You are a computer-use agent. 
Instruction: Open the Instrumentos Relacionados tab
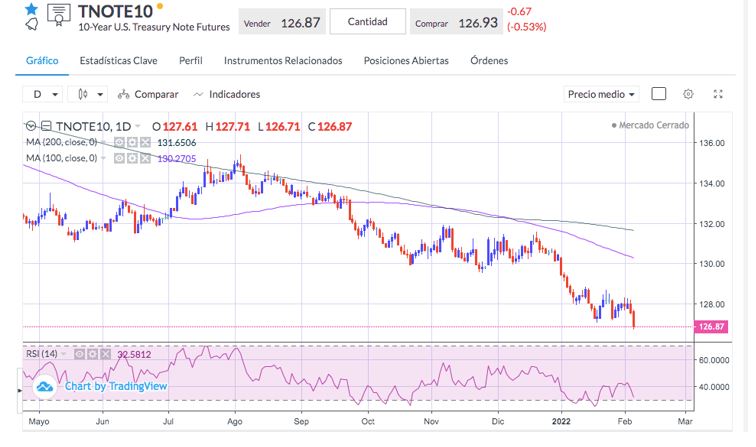click(x=283, y=61)
